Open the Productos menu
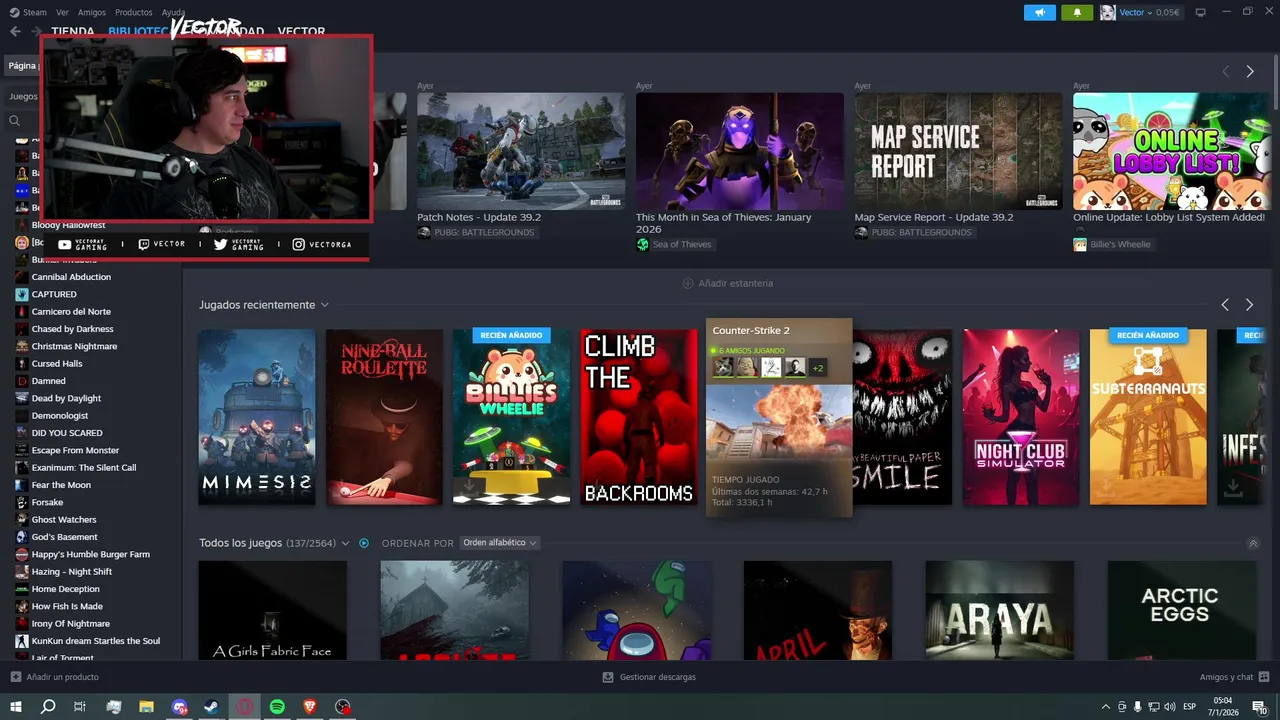 tap(134, 12)
